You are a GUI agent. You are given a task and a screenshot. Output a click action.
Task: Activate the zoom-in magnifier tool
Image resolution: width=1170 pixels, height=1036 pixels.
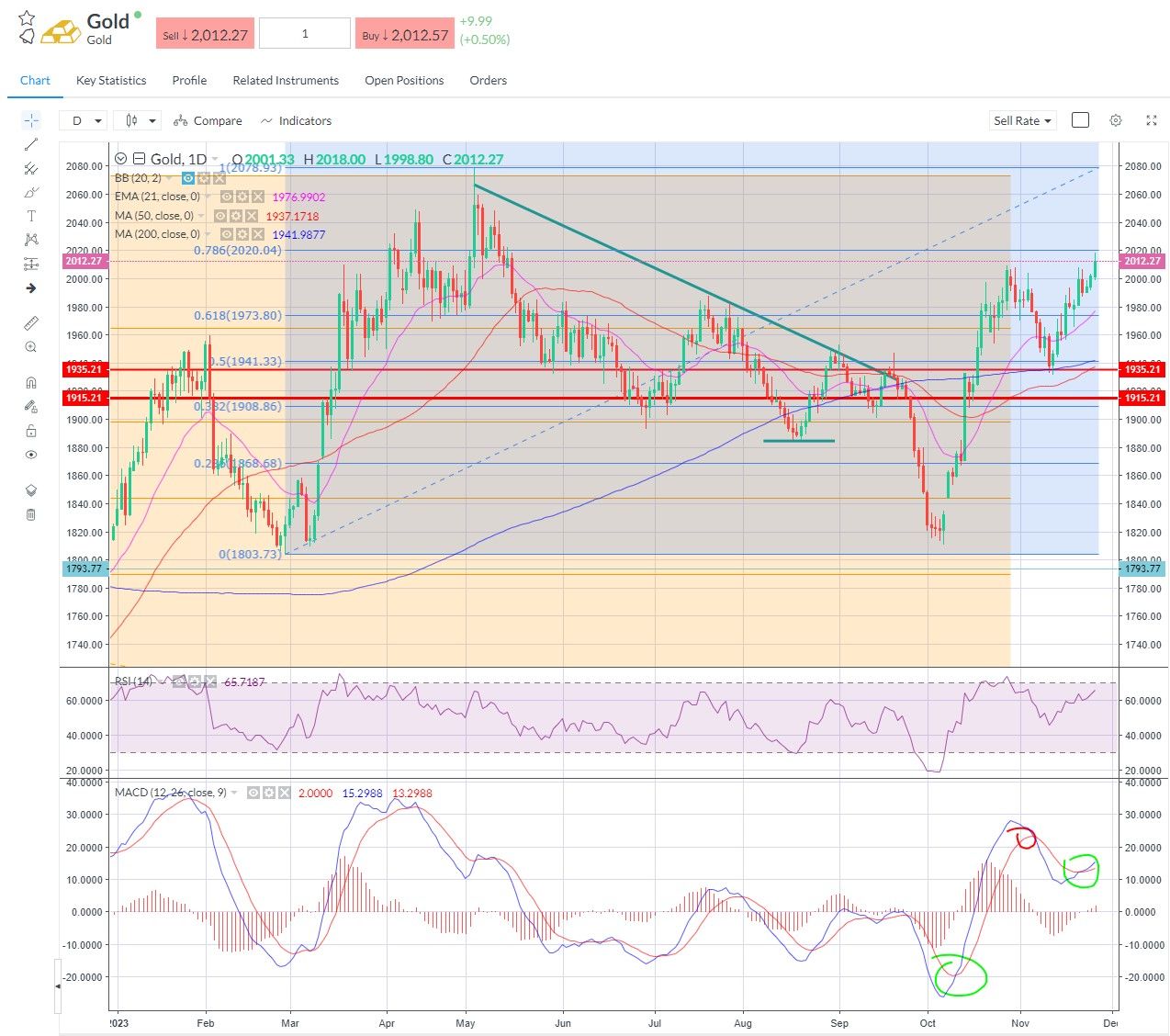[x=31, y=347]
